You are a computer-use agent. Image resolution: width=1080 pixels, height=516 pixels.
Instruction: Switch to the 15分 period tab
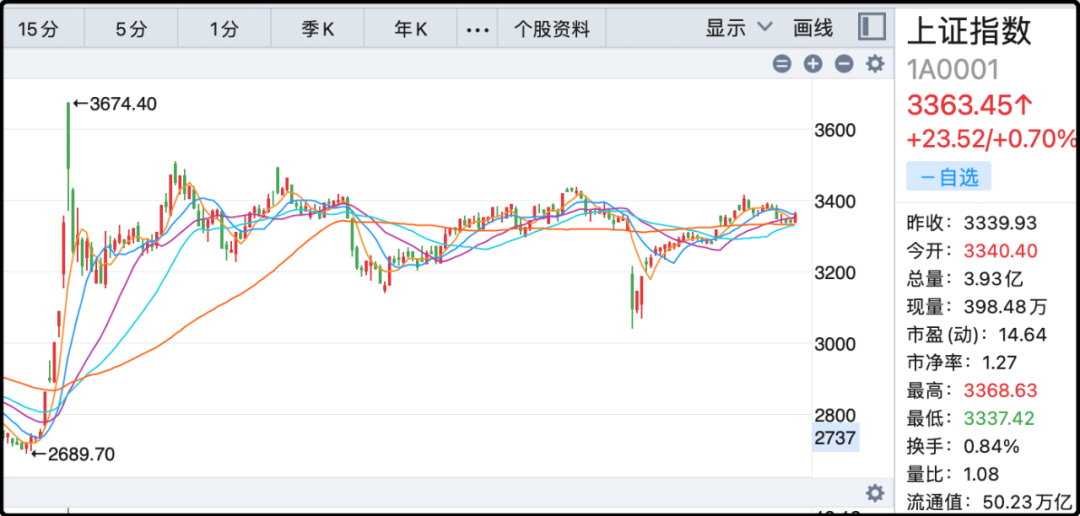coord(40,29)
